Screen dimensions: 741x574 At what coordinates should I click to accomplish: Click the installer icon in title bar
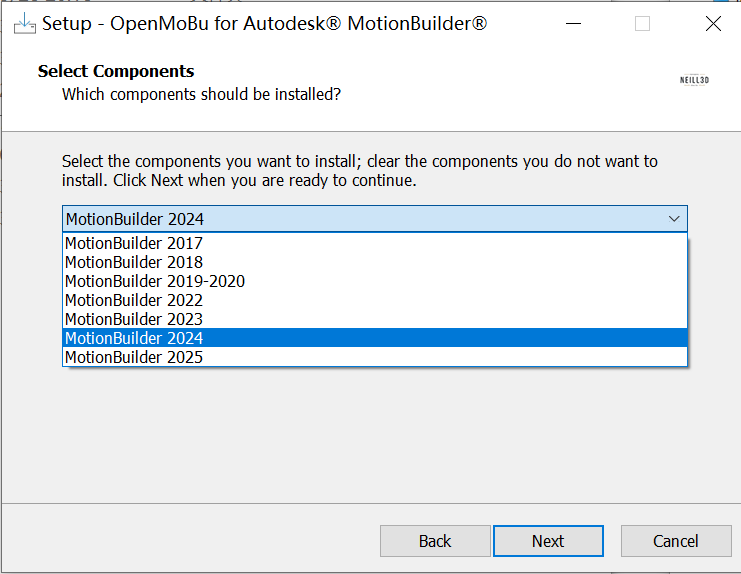24,23
